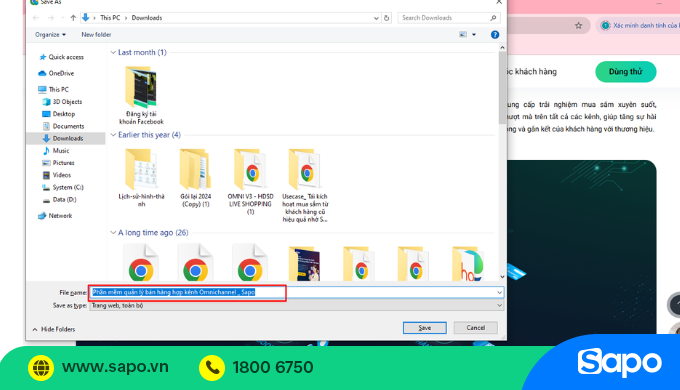
Task: Open view options dropdown arrow
Action: [x=474, y=34]
